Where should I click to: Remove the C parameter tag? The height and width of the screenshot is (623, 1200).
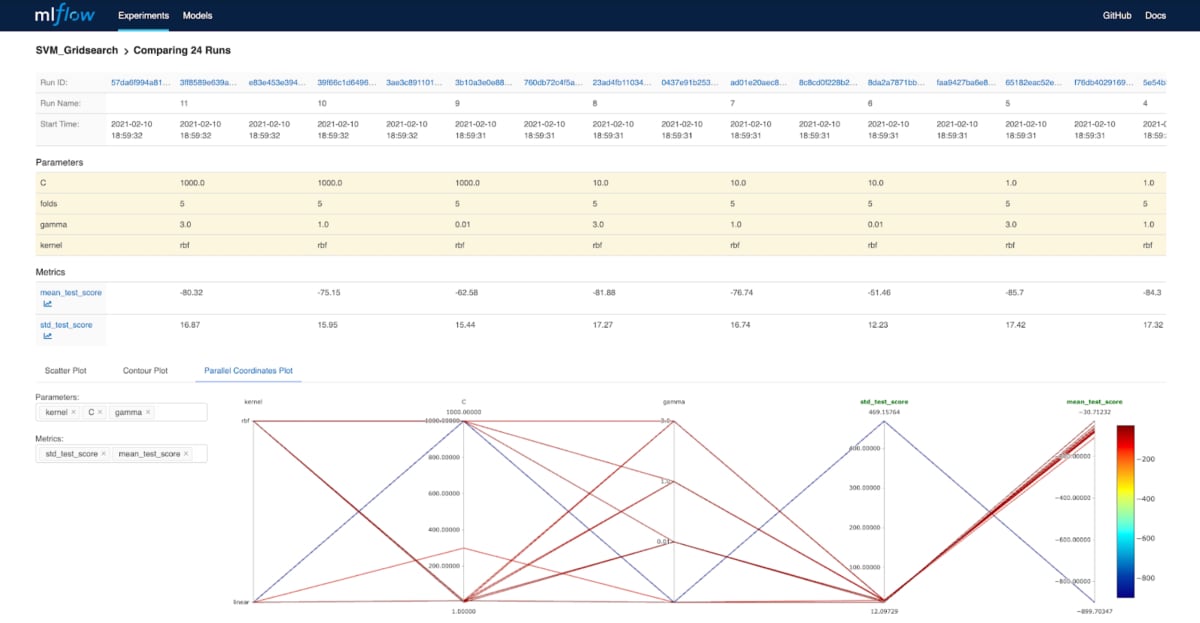pos(100,412)
